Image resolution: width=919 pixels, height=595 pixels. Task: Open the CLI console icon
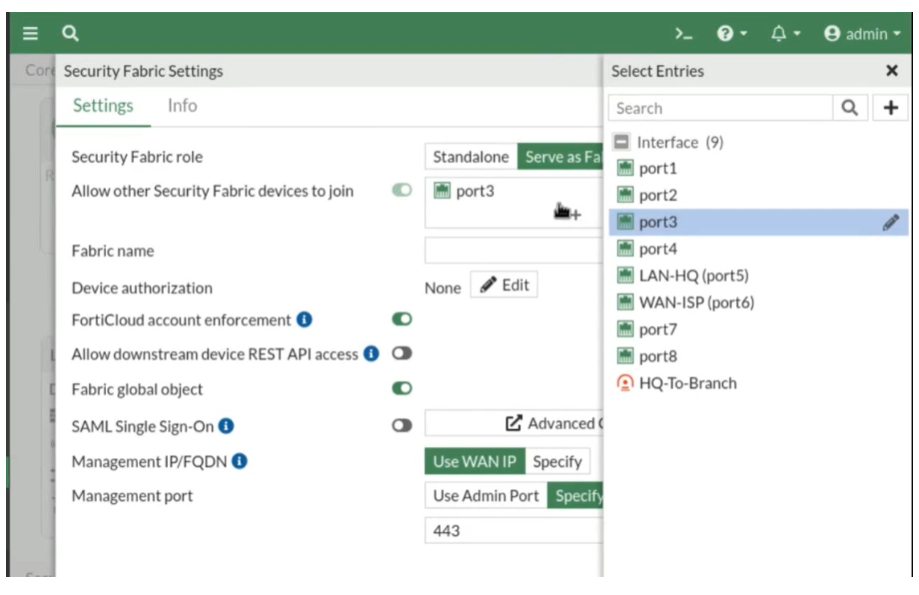pyautogui.click(x=683, y=34)
